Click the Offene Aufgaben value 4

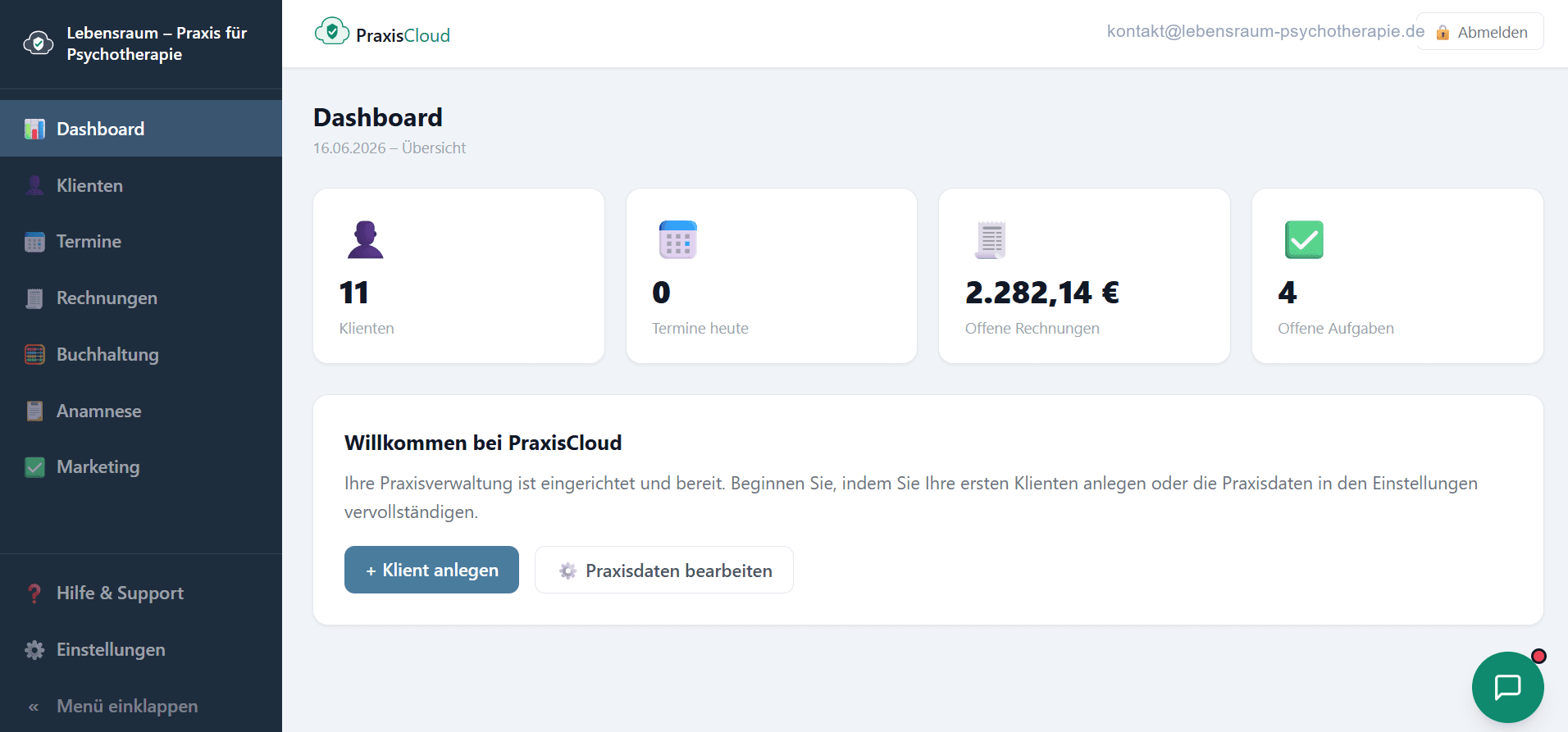pyautogui.click(x=1288, y=293)
